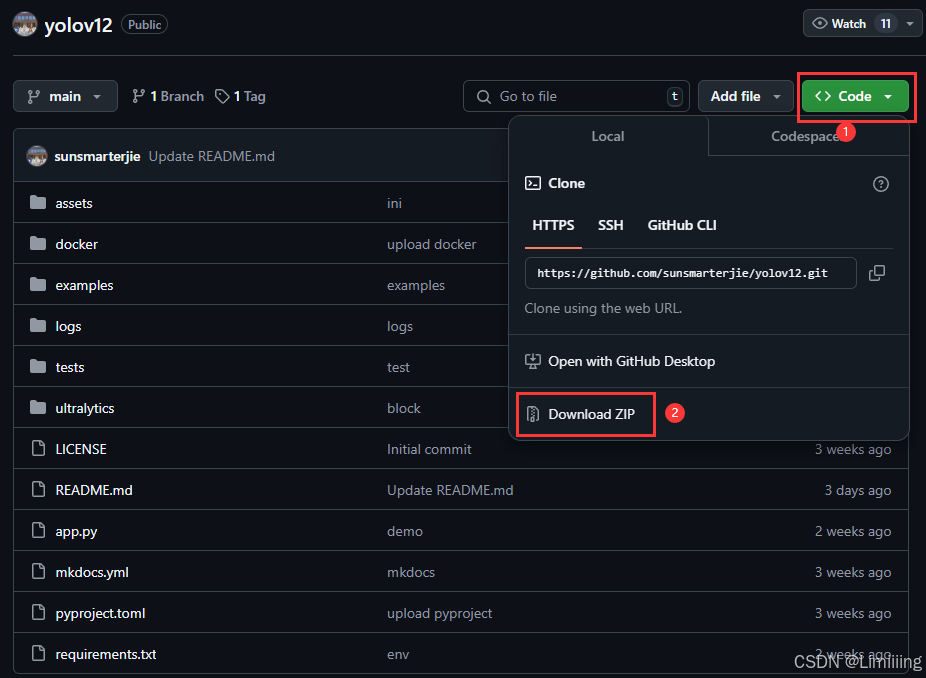Click the Watch eye icon
The image size is (926, 678).
tap(820, 24)
